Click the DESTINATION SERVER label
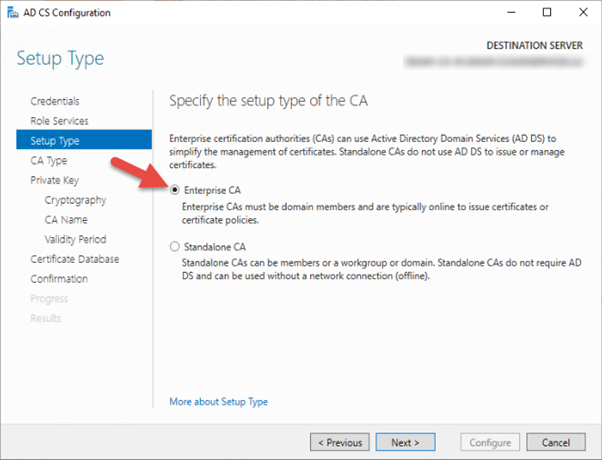602x460 pixels. tap(534, 45)
